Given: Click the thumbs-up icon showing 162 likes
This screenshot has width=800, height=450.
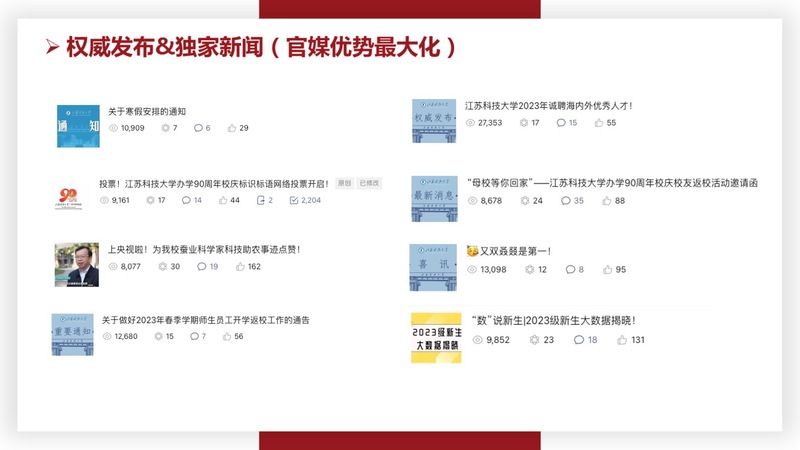Looking at the screenshot, I should (x=239, y=267).
